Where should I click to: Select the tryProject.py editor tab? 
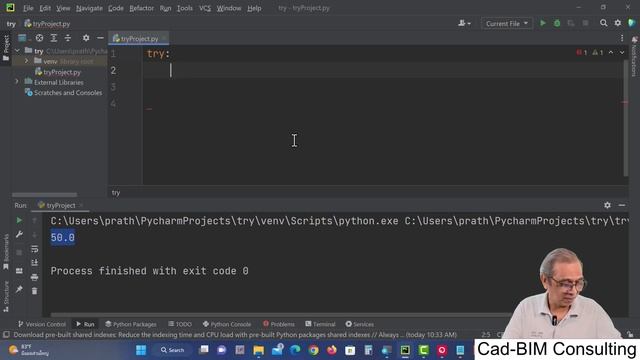139,38
